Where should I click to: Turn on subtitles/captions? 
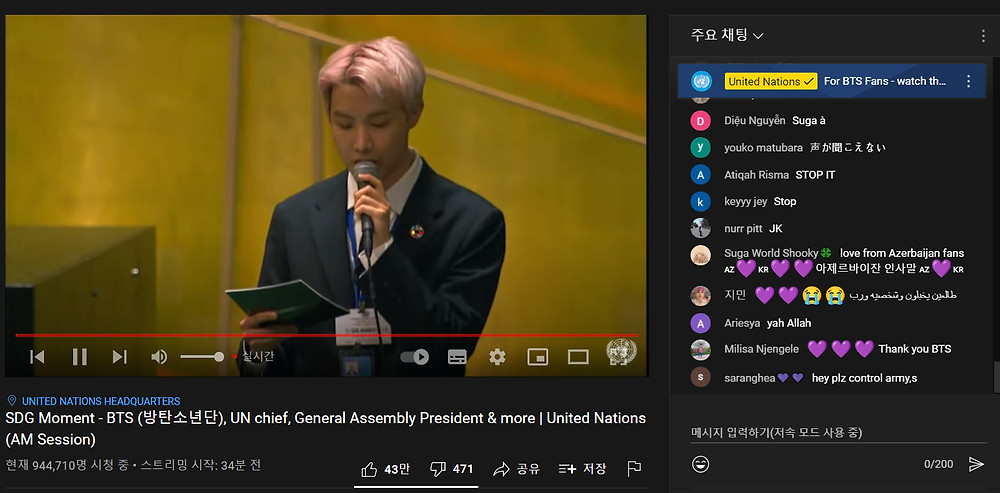pyautogui.click(x=457, y=357)
